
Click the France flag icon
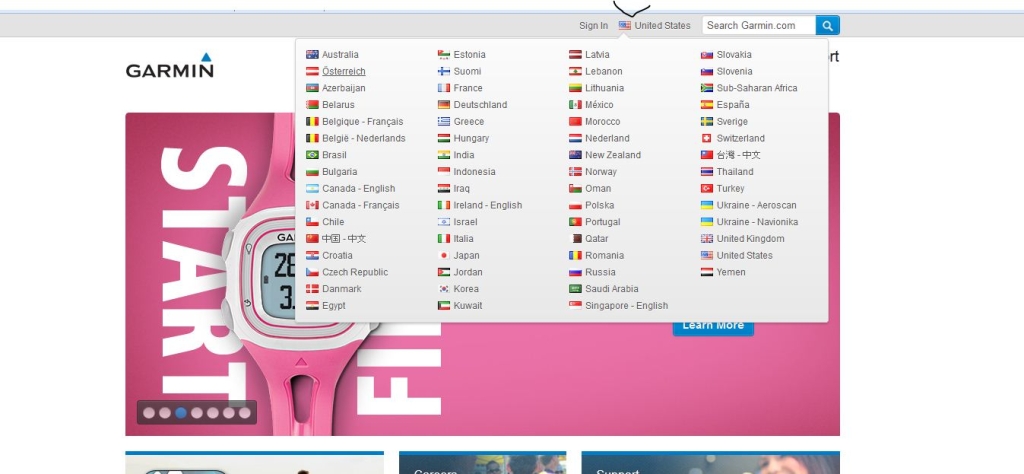click(444, 88)
